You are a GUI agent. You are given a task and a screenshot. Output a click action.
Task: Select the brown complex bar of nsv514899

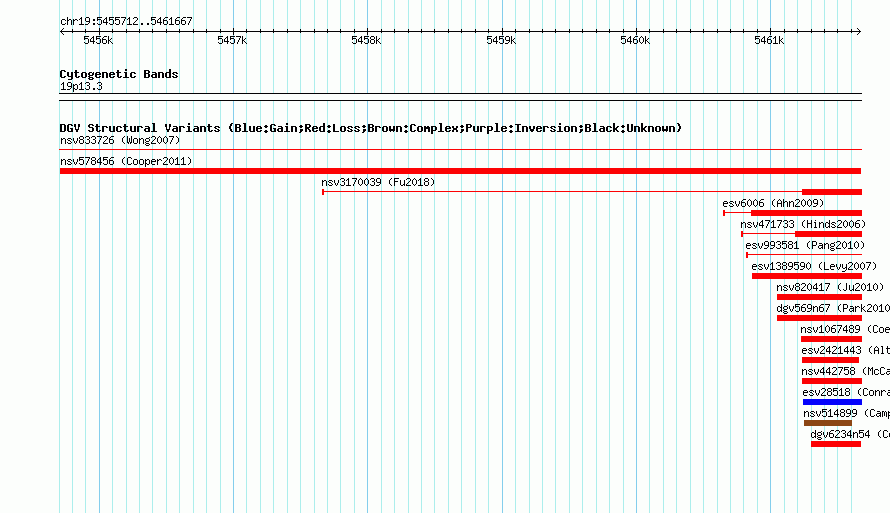click(x=828, y=423)
